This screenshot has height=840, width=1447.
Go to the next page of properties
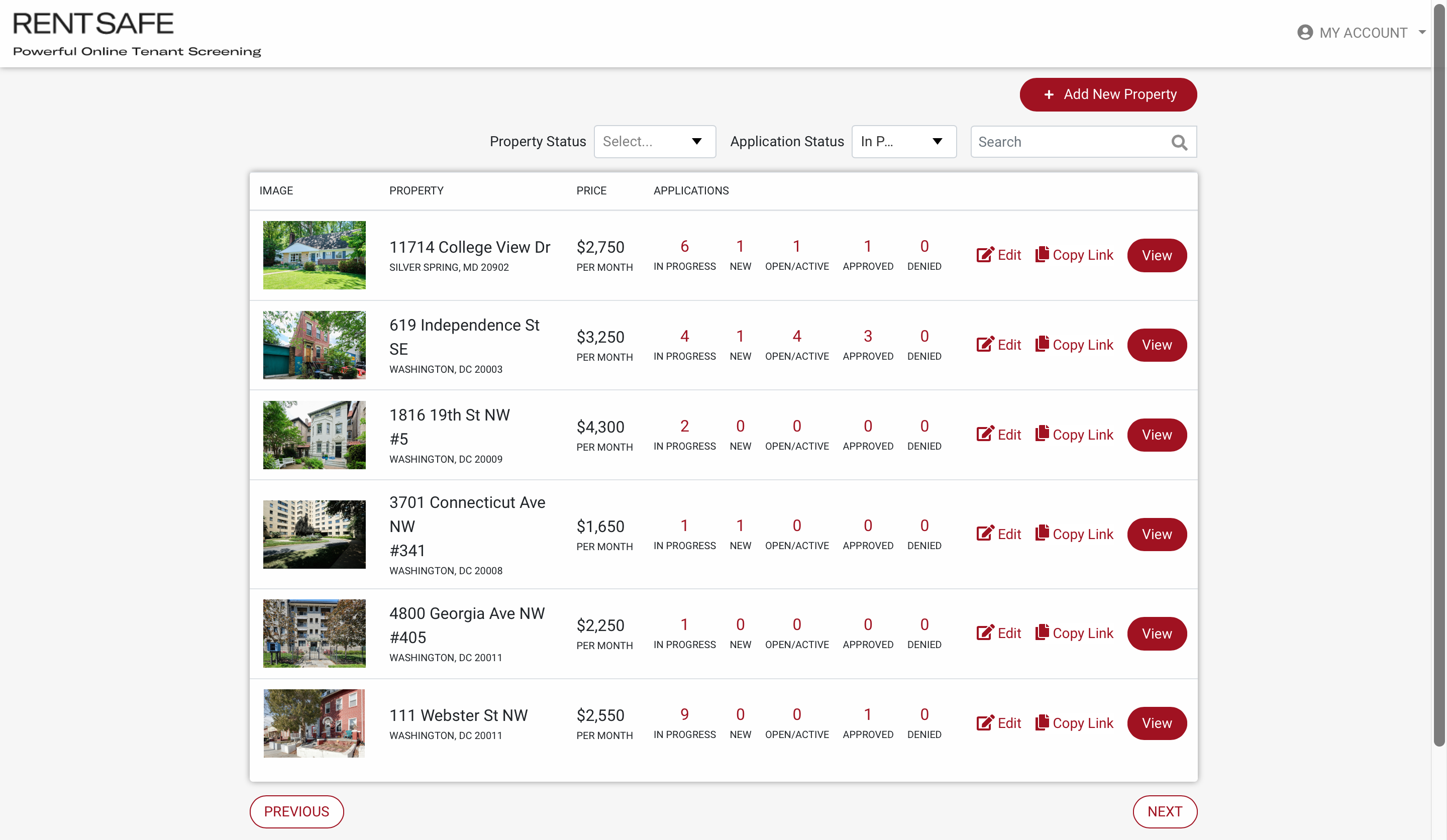coord(1165,811)
